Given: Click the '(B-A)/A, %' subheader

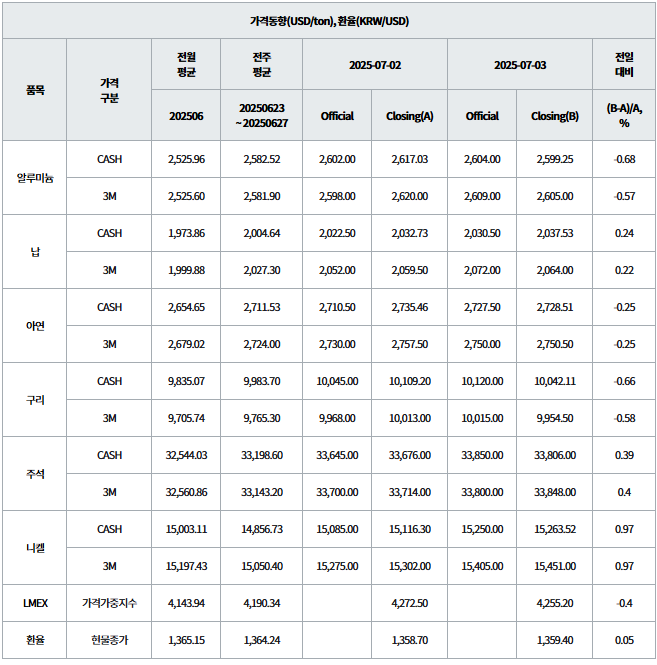Looking at the screenshot, I should (x=624, y=115).
